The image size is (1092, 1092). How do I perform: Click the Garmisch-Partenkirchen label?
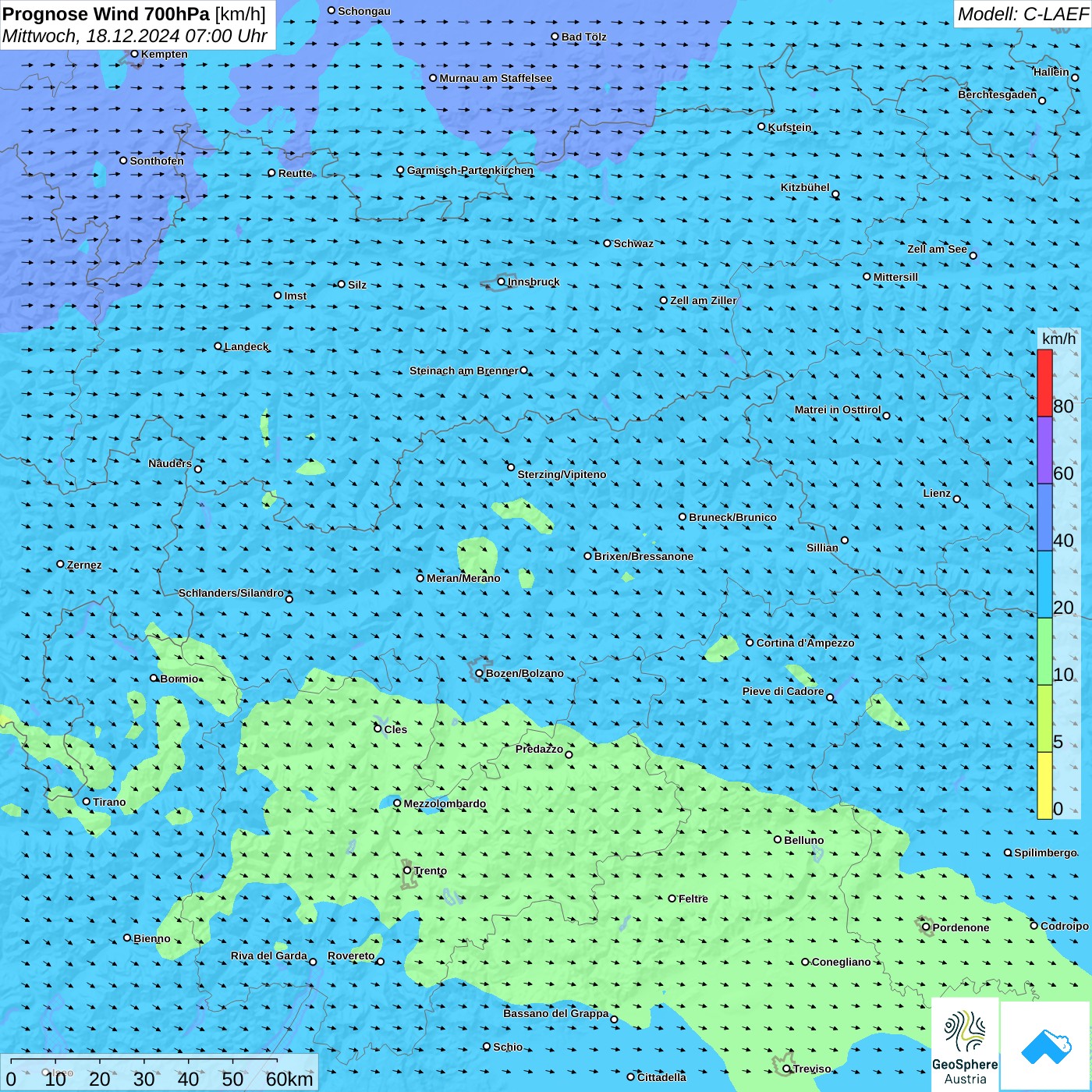pyautogui.click(x=470, y=170)
